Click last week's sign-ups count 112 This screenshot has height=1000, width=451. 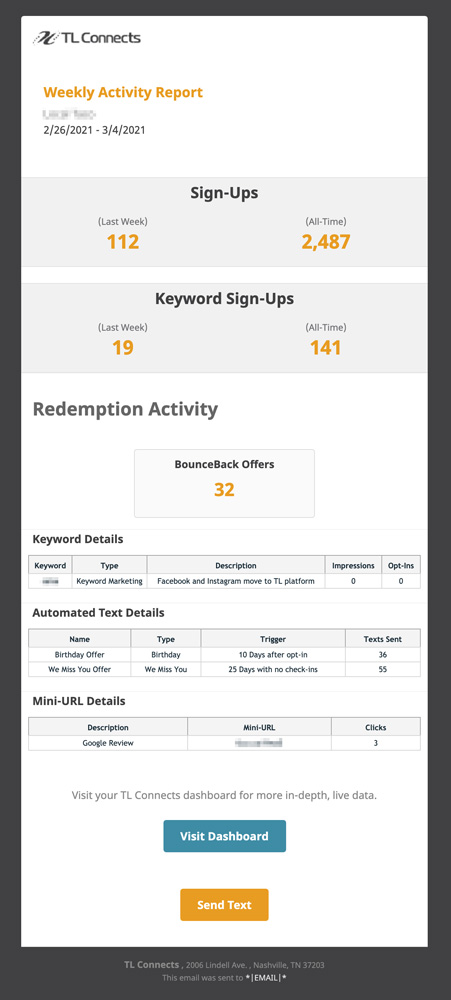[123, 242]
